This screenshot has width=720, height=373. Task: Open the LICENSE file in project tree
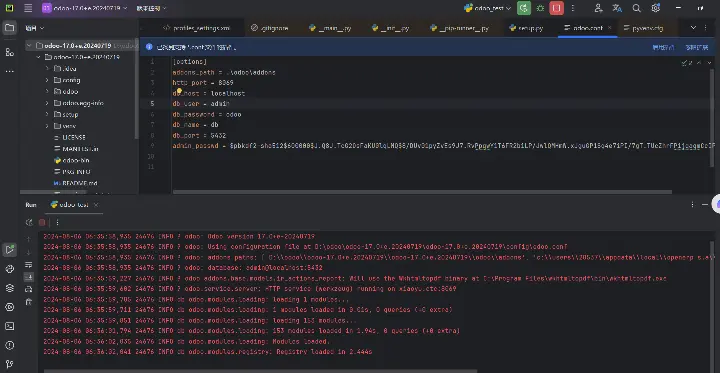pyautogui.click(x=73, y=137)
